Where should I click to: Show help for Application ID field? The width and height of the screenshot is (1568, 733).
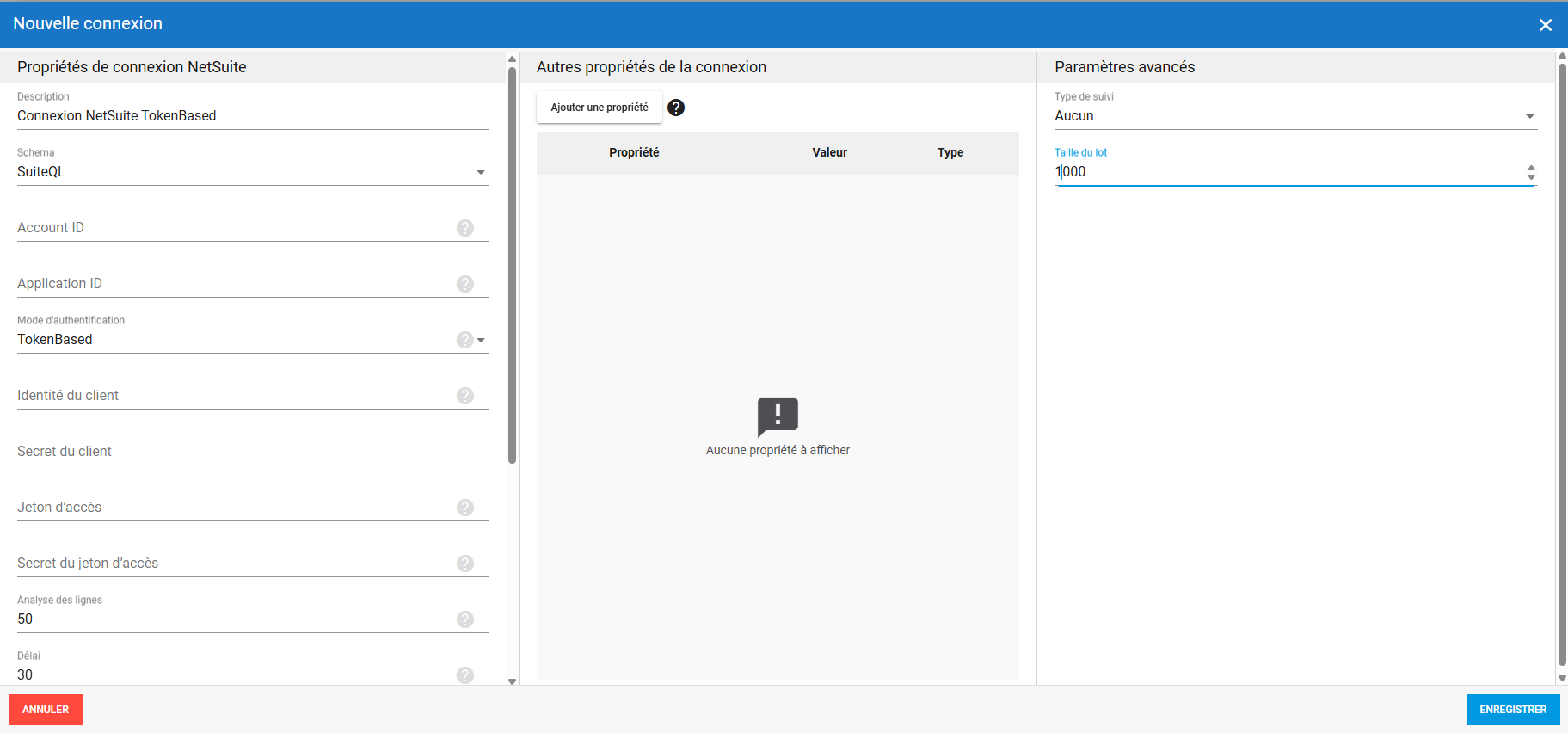[x=465, y=284]
